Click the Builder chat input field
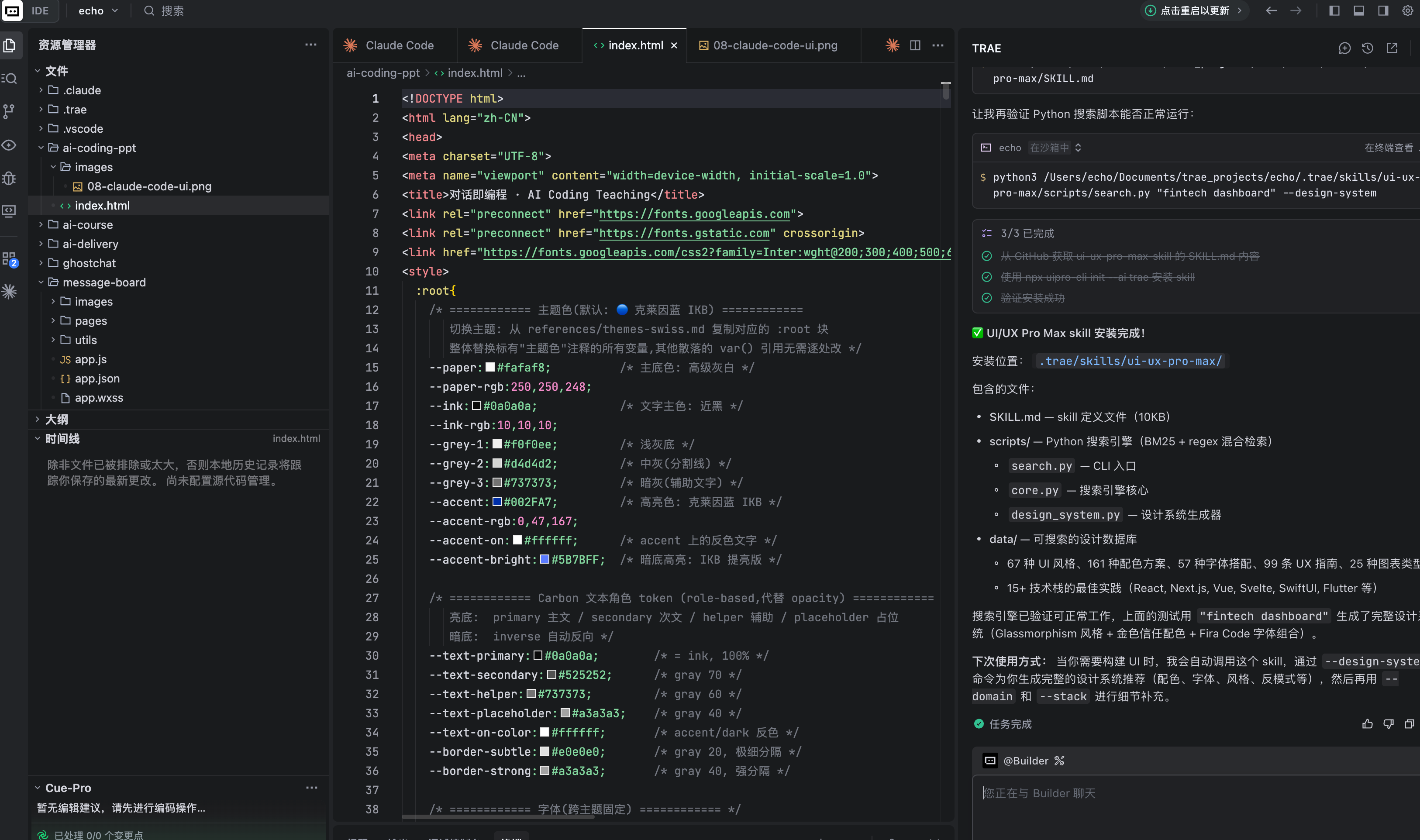 pyautogui.click(x=1196, y=807)
